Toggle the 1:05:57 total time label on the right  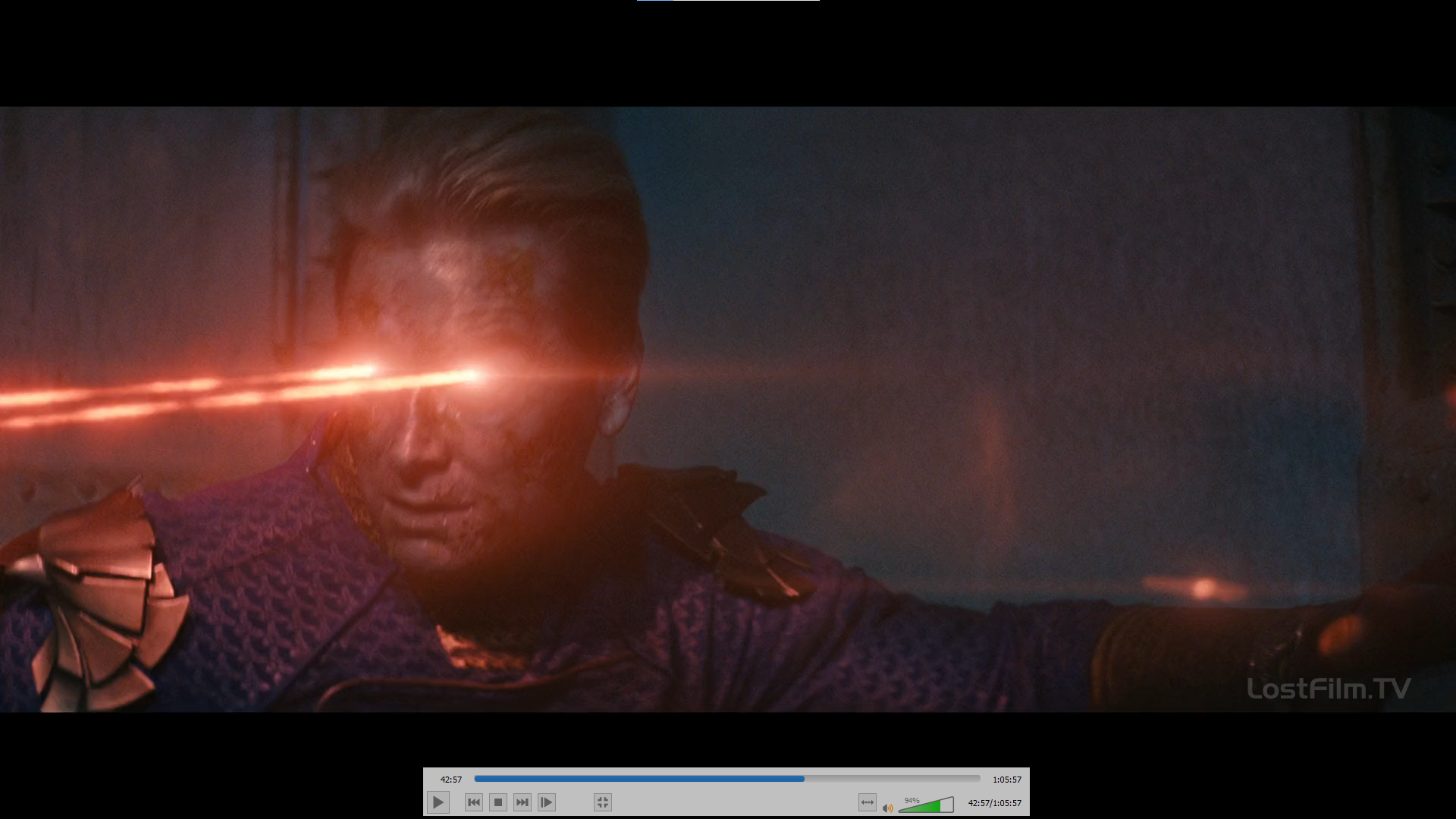(x=1006, y=780)
